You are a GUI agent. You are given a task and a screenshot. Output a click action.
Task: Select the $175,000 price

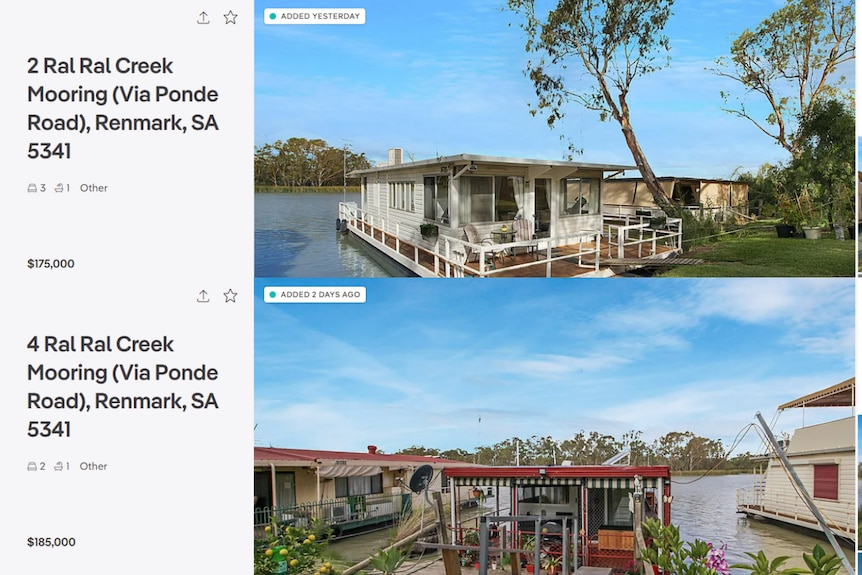[x=51, y=264]
